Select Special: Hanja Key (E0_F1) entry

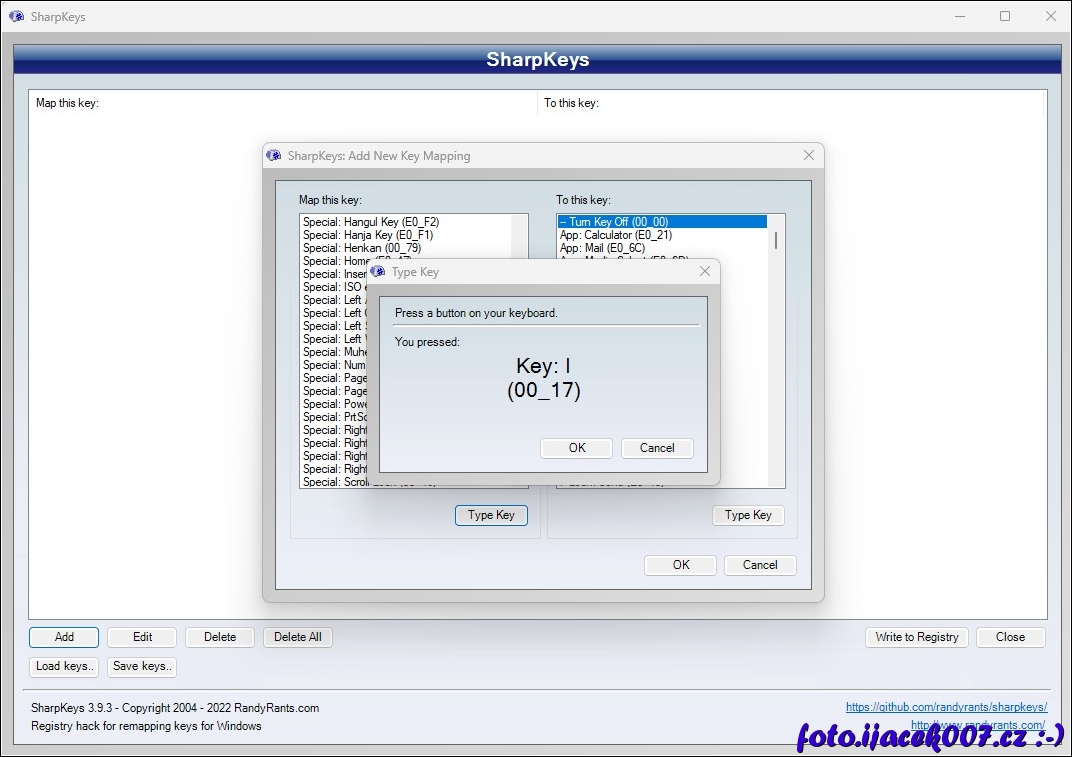pyautogui.click(x=368, y=235)
